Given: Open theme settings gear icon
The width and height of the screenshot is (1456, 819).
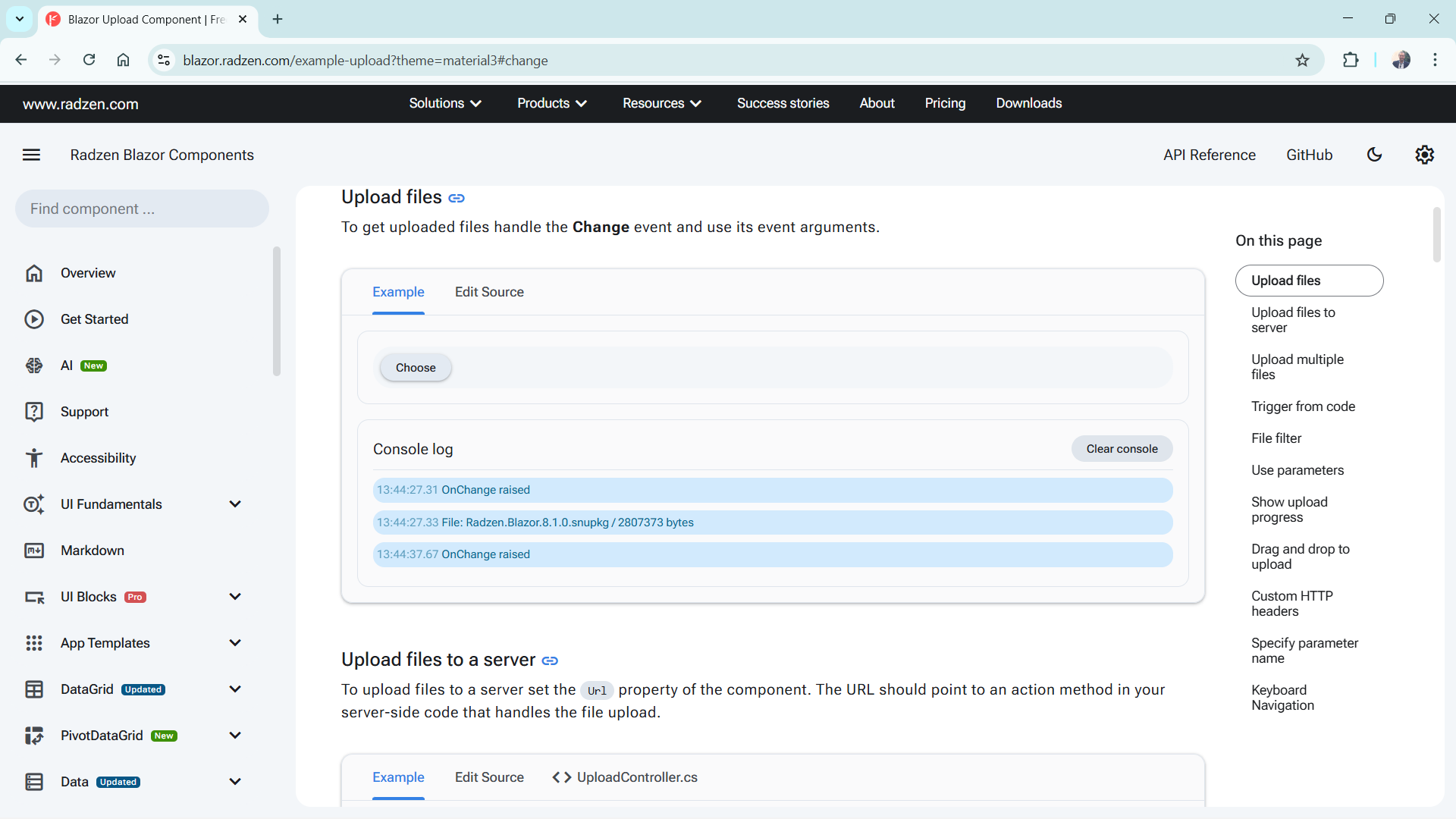Looking at the screenshot, I should tap(1424, 155).
